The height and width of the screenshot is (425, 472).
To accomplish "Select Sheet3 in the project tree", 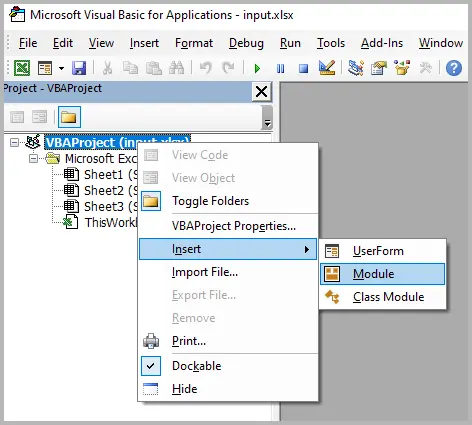I will pyautogui.click(x=110, y=206).
